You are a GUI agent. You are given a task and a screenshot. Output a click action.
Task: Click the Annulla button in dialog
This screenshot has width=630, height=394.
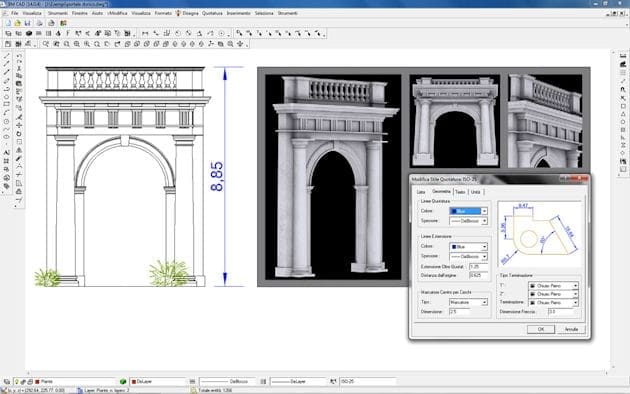tap(571, 329)
